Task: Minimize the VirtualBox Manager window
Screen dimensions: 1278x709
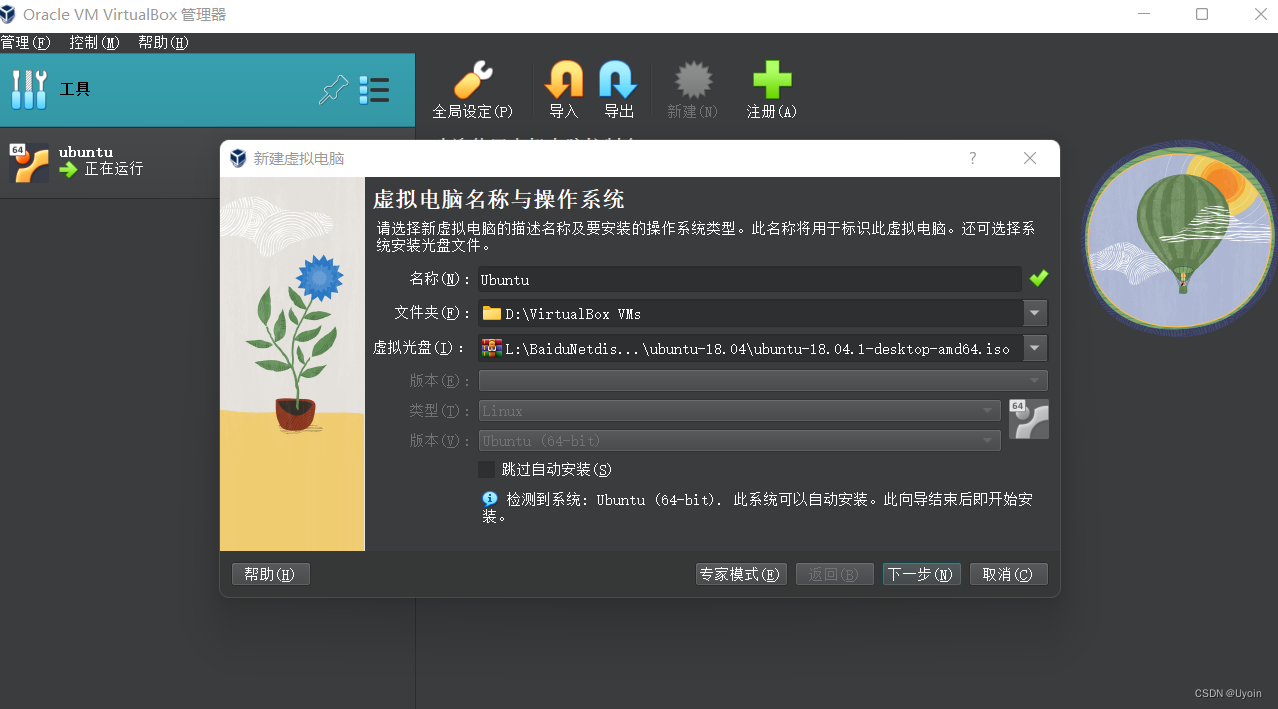Action: tap(1143, 14)
